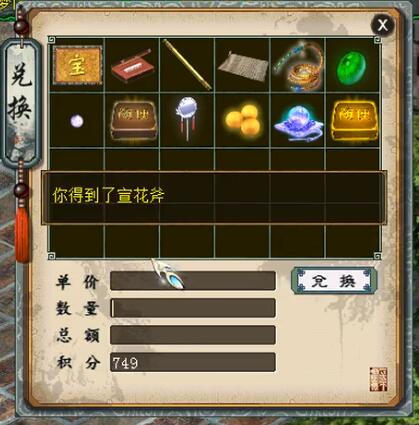This screenshot has width=419, height=425.
Task: Select the three golden oranges item
Action: [x=243, y=119]
